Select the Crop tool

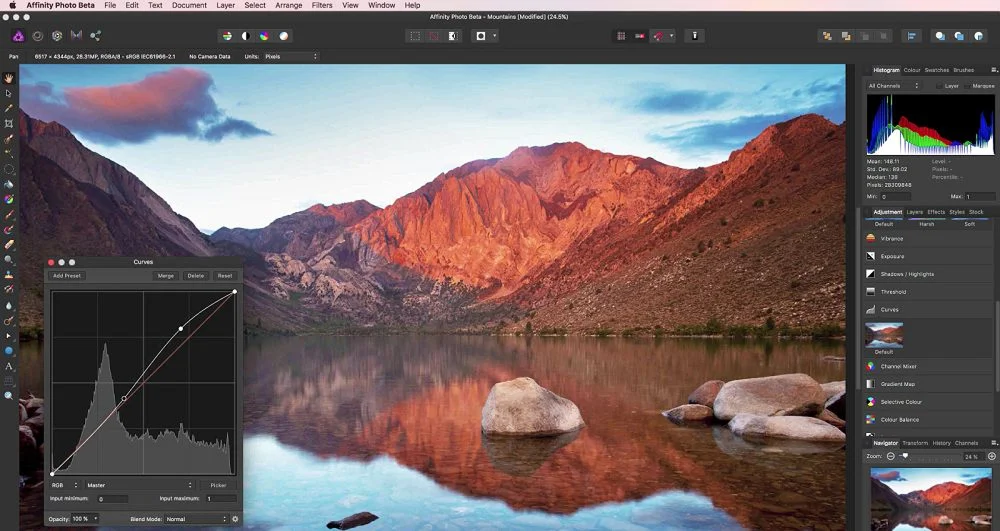pos(9,124)
